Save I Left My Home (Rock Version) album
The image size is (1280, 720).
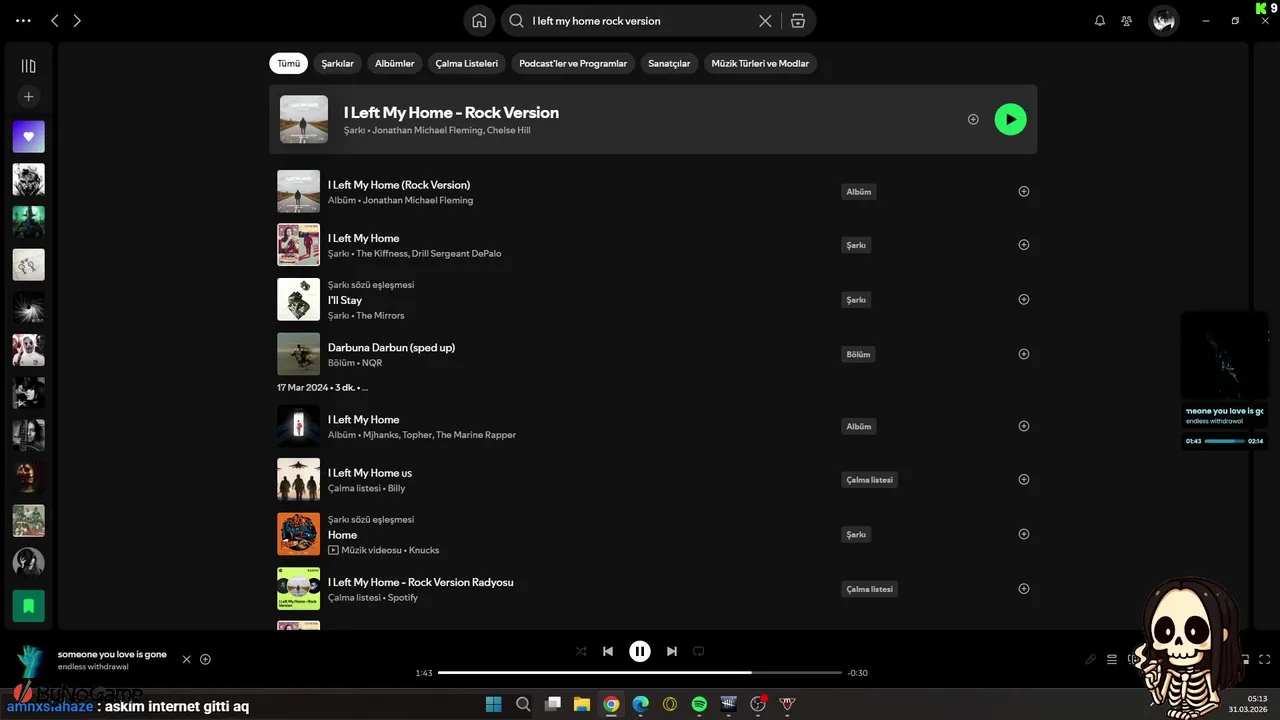(1023, 191)
